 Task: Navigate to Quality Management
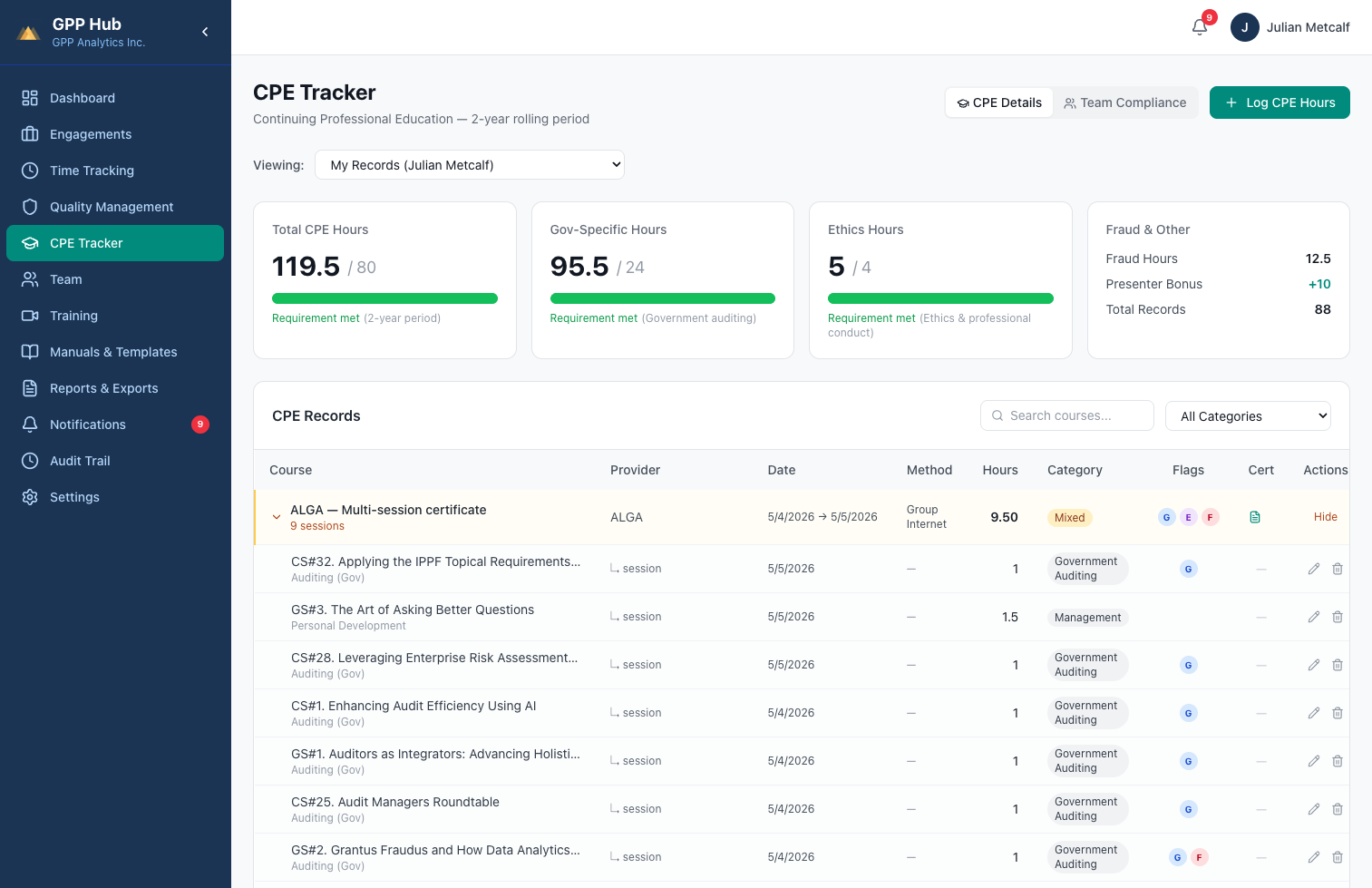coord(115,207)
